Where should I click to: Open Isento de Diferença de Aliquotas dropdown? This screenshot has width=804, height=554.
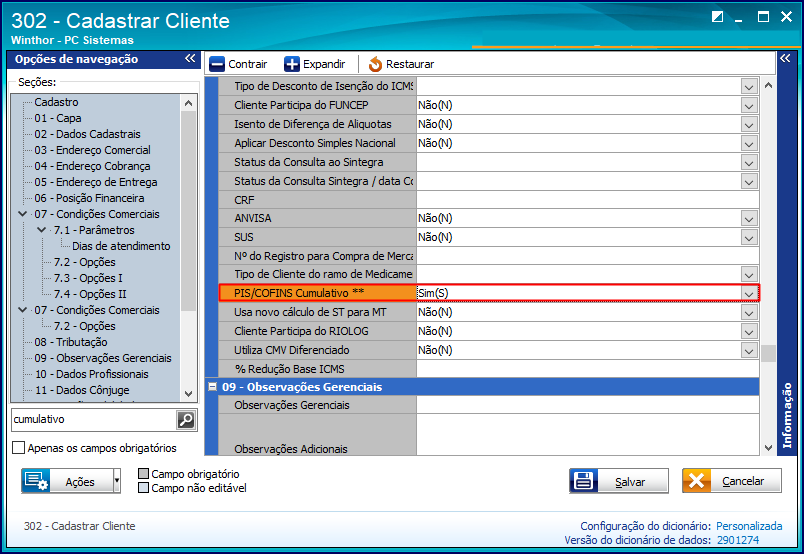749,125
